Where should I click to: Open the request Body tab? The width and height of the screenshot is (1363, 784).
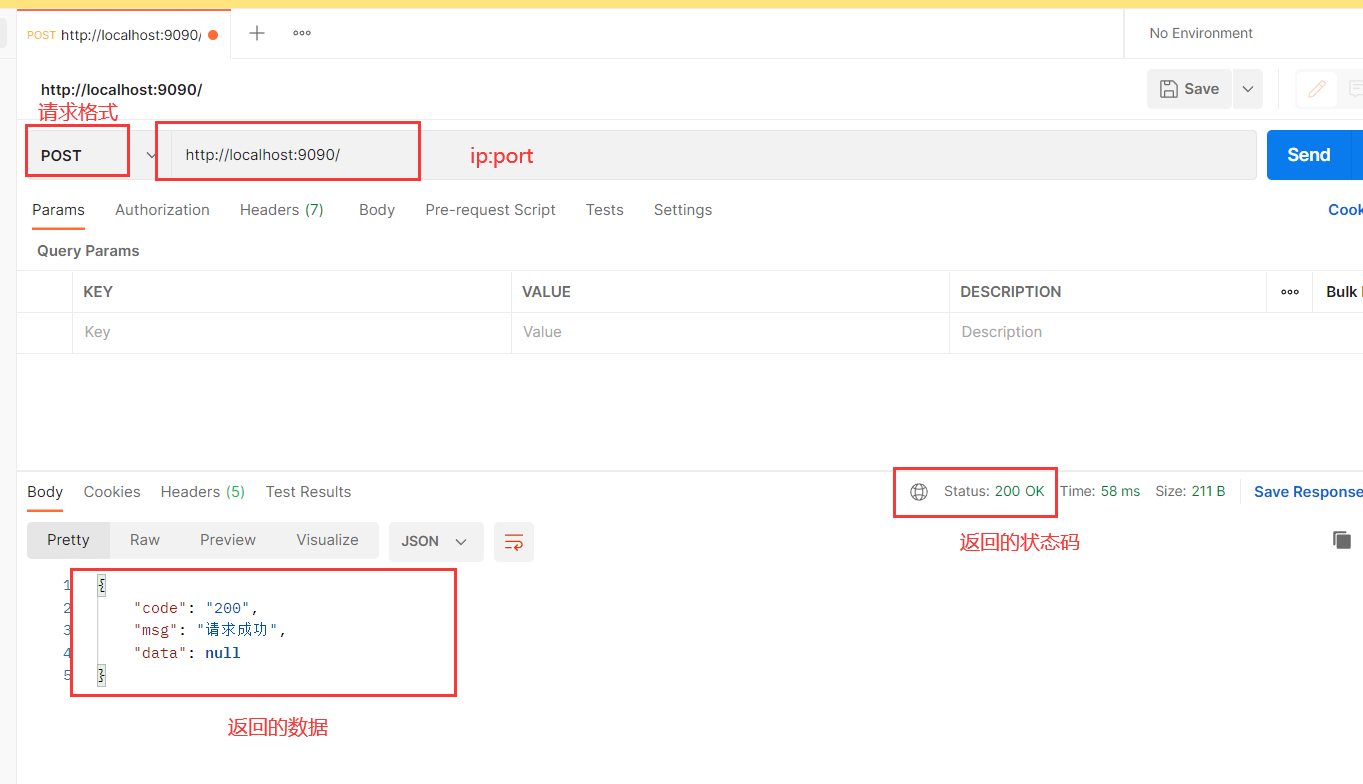coord(377,210)
